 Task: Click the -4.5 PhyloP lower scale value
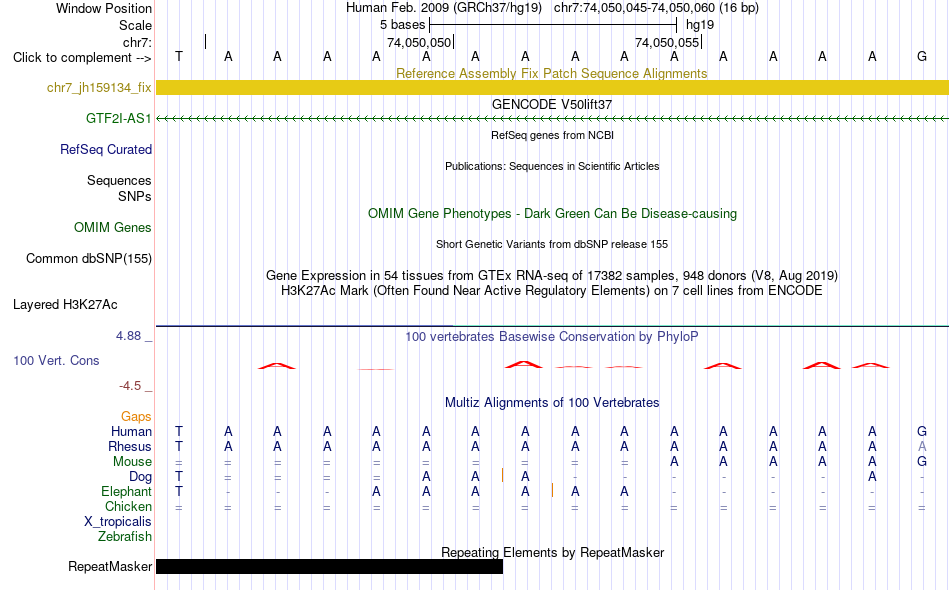130,386
